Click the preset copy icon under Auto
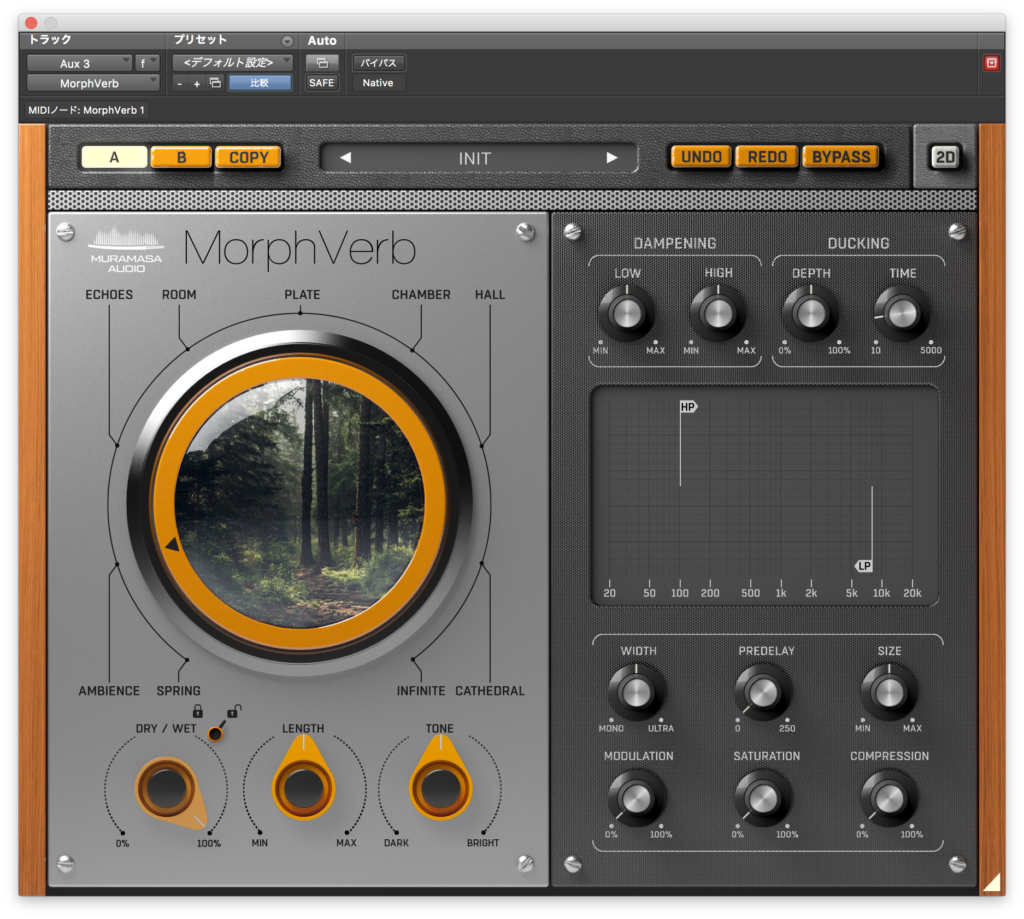This screenshot has height=919, width=1024. tap(322, 62)
